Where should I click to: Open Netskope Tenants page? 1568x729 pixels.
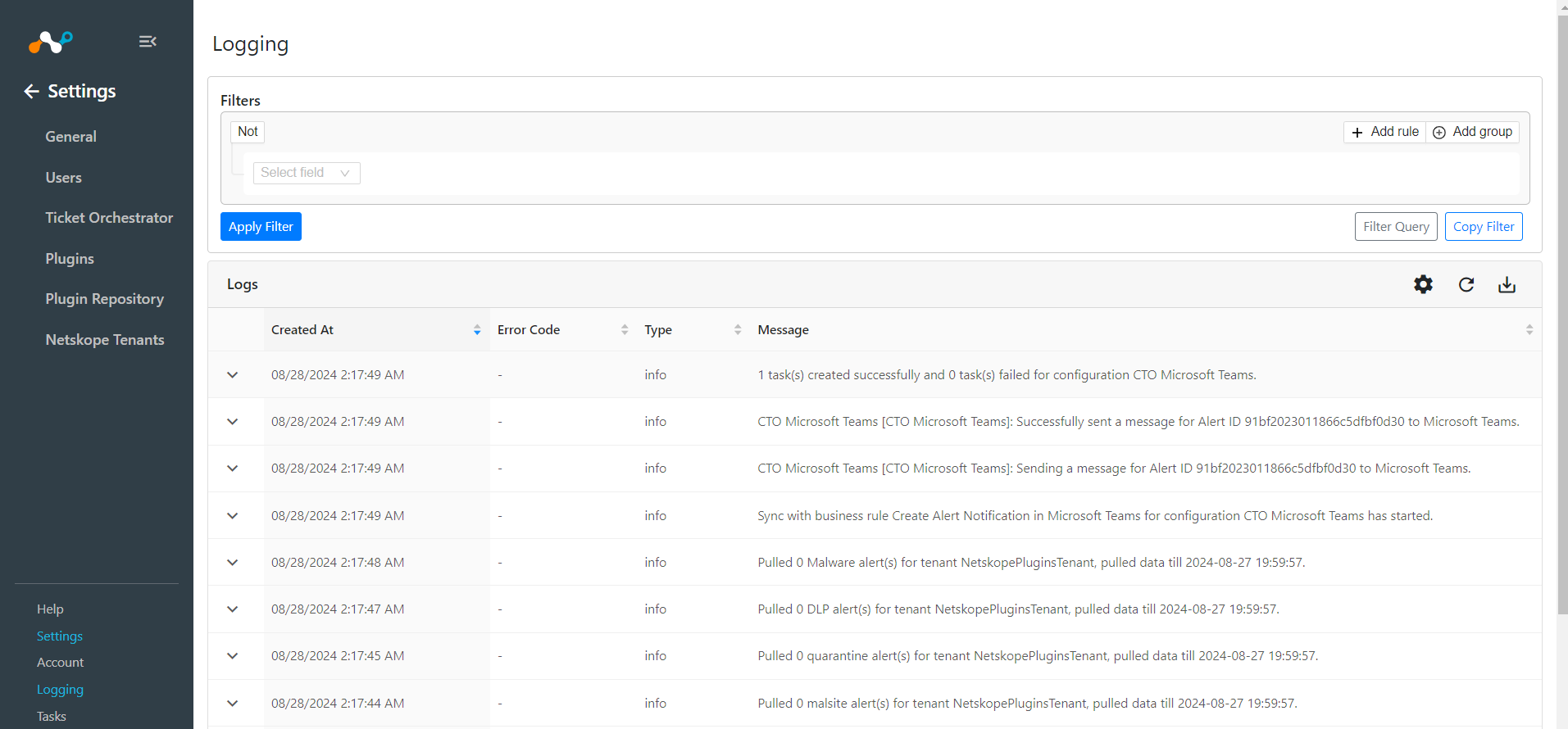[x=105, y=340]
